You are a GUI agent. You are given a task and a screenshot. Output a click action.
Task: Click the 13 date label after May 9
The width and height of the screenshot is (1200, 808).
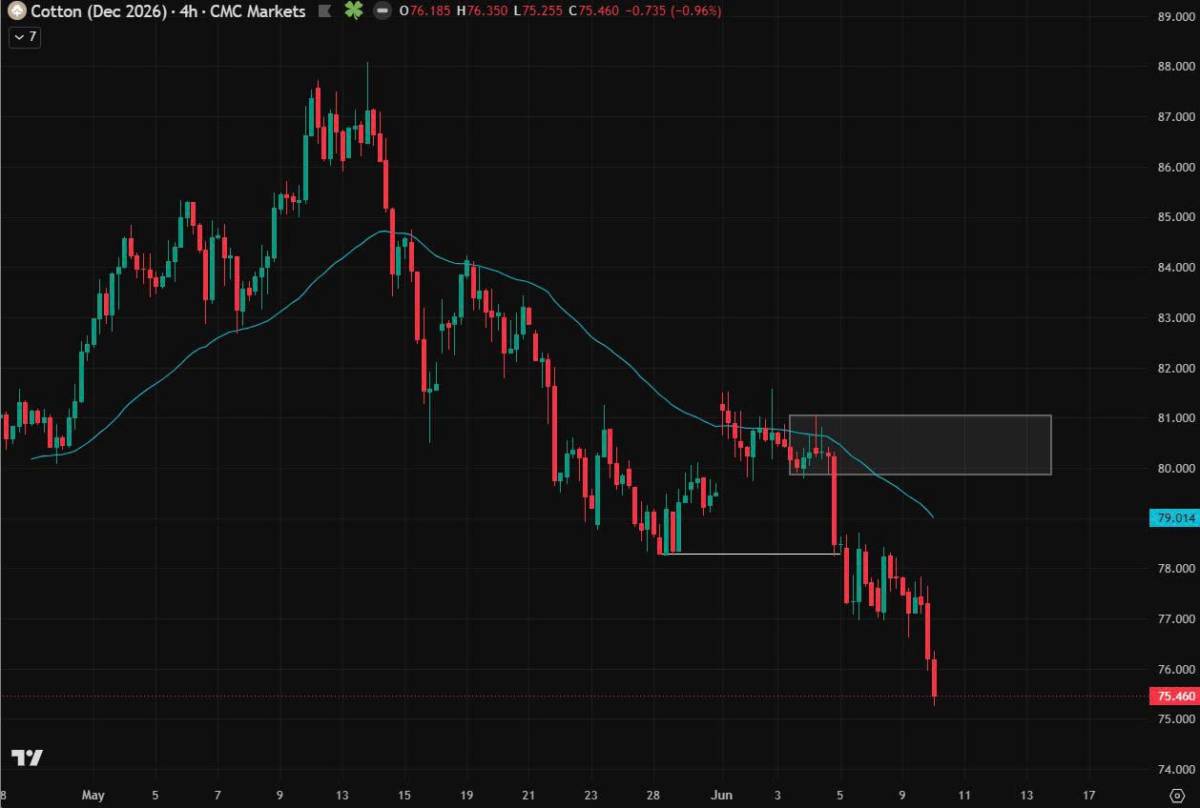(x=342, y=796)
